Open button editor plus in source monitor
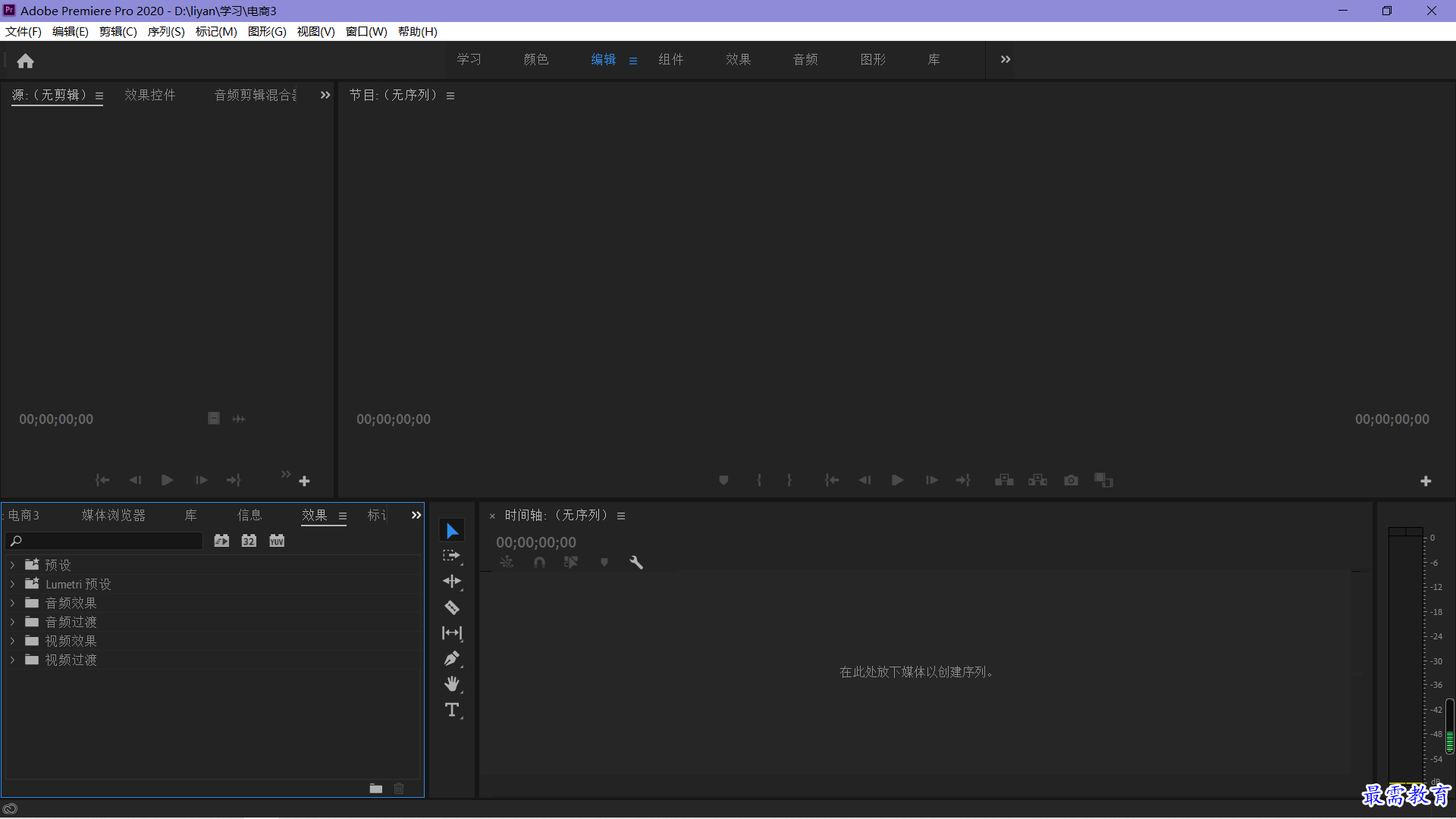The width and height of the screenshot is (1456, 819). tap(304, 482)
